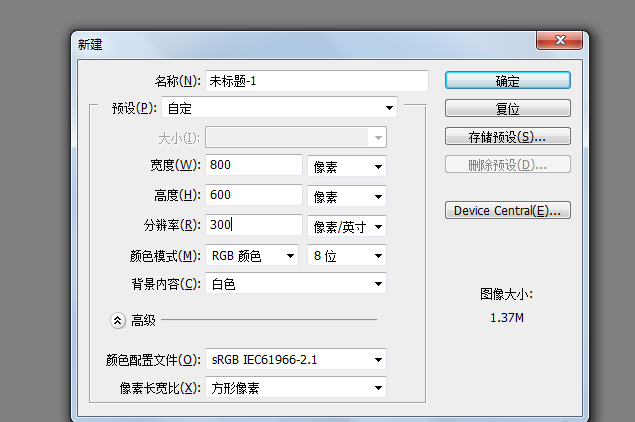This screenshot has height=422, width=635.
Task: Open Device Central(E)... button
Action: tap(508, 210)
